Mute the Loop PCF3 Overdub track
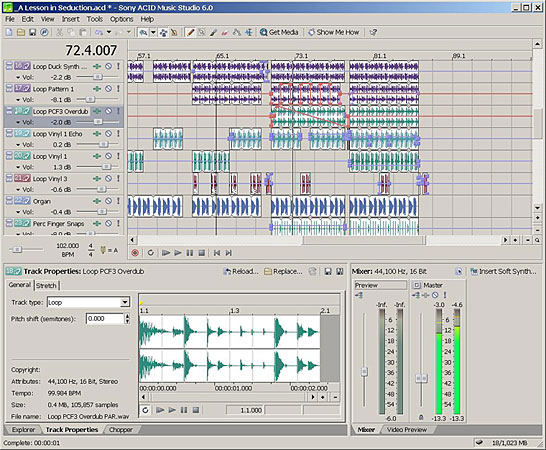This screenshot has width=546, height=450. click(x=109, y=111)
